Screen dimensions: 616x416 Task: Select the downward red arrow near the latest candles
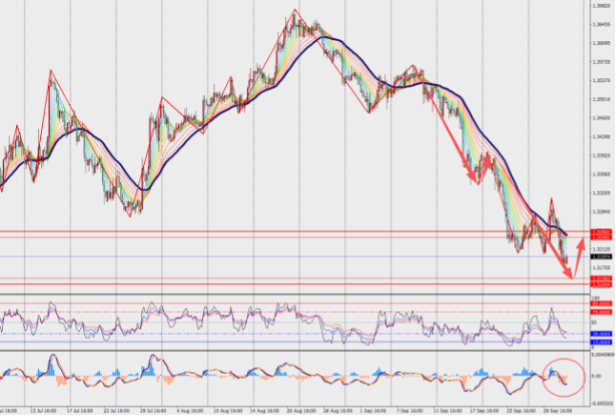click(x=557, y=257)
